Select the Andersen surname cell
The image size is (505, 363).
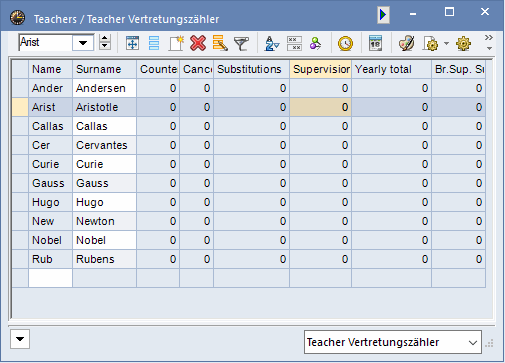pos(104,88)
